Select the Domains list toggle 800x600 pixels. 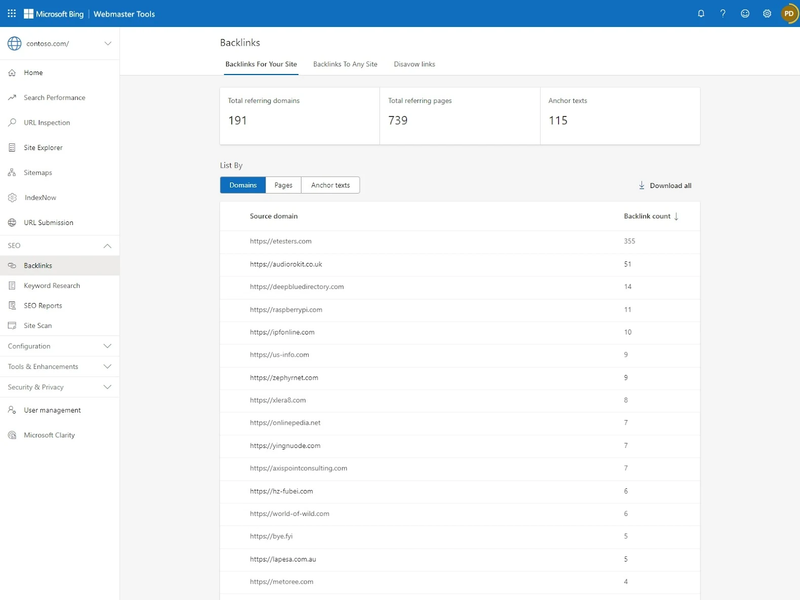click(243, 185)
